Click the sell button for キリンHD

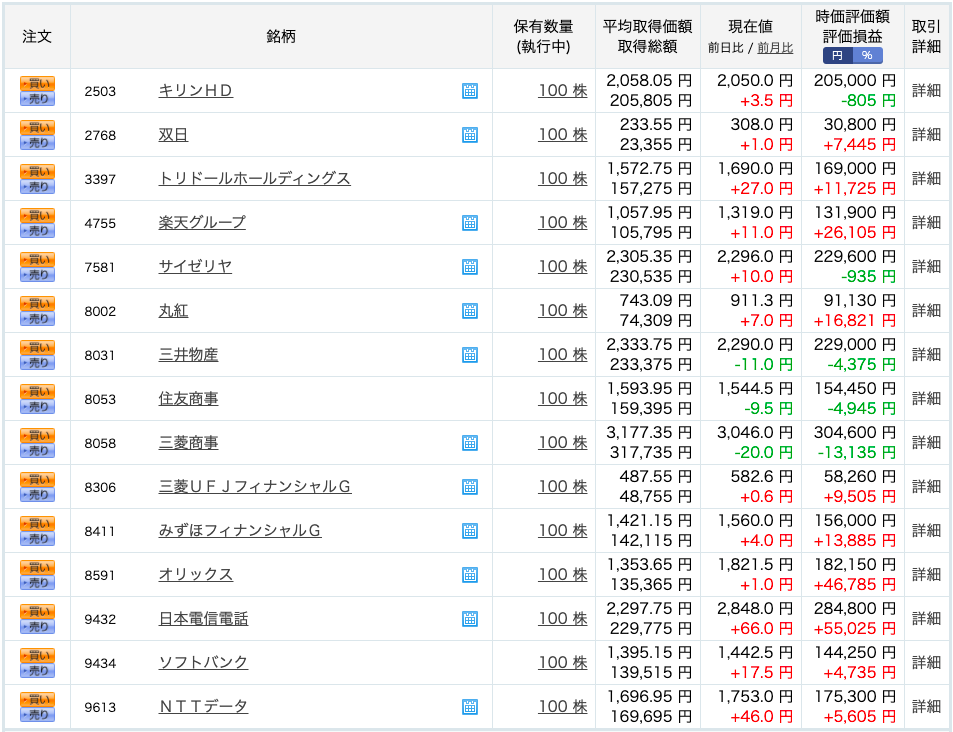coord(37,98)
